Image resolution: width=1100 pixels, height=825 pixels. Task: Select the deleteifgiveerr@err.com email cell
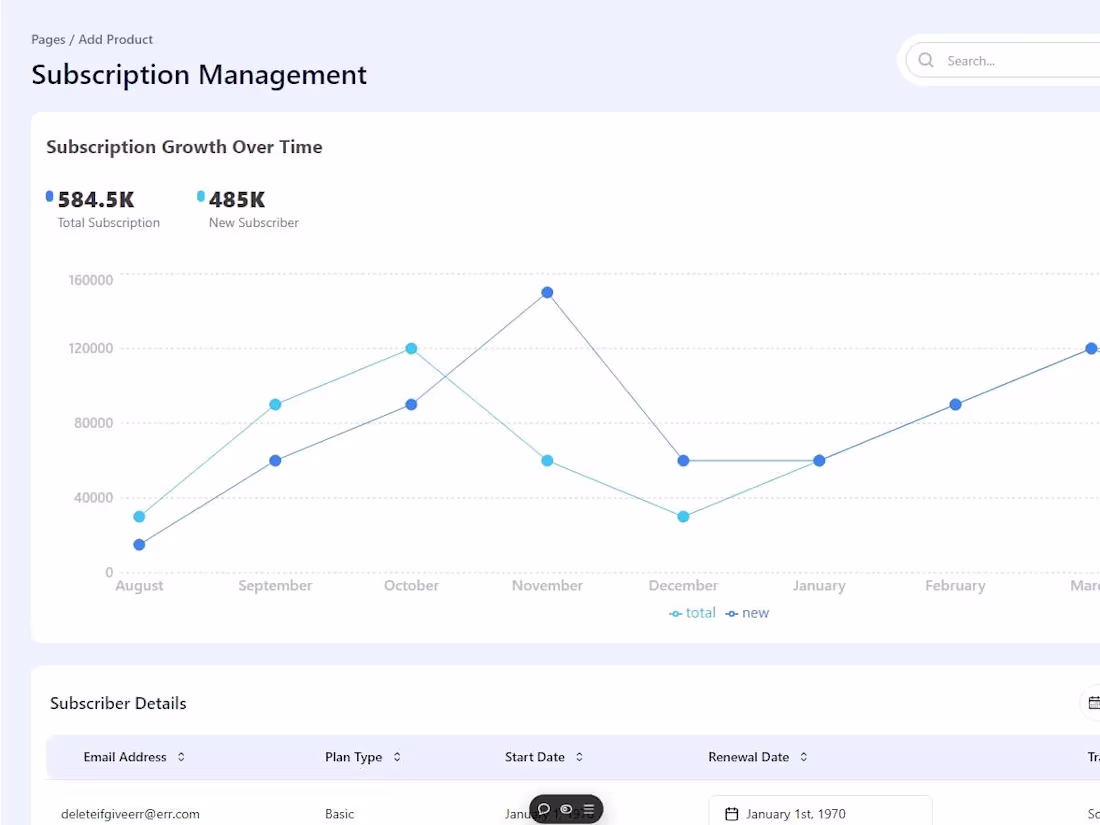[x=130, y=813]
